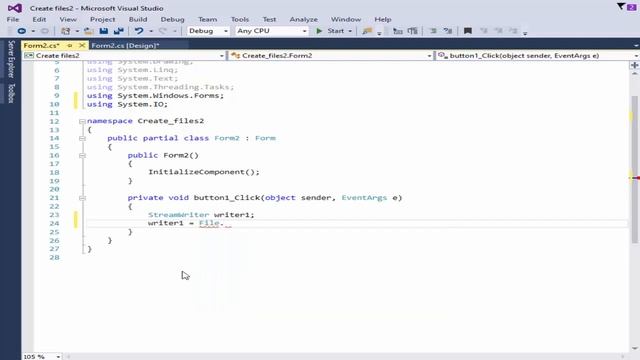Open the Project menu
640x360 pixels.
[x=102, y=19]
